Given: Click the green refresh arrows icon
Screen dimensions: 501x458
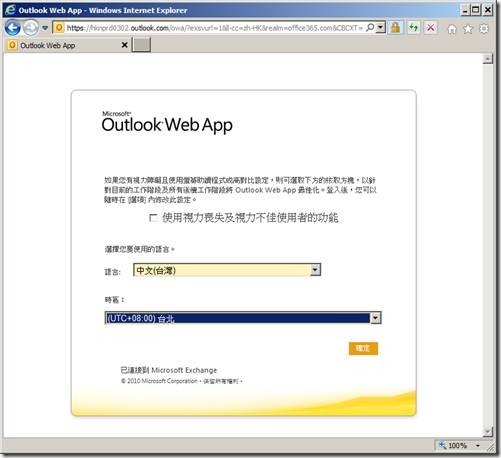Looking at the screenshot, I should [414, 28].
